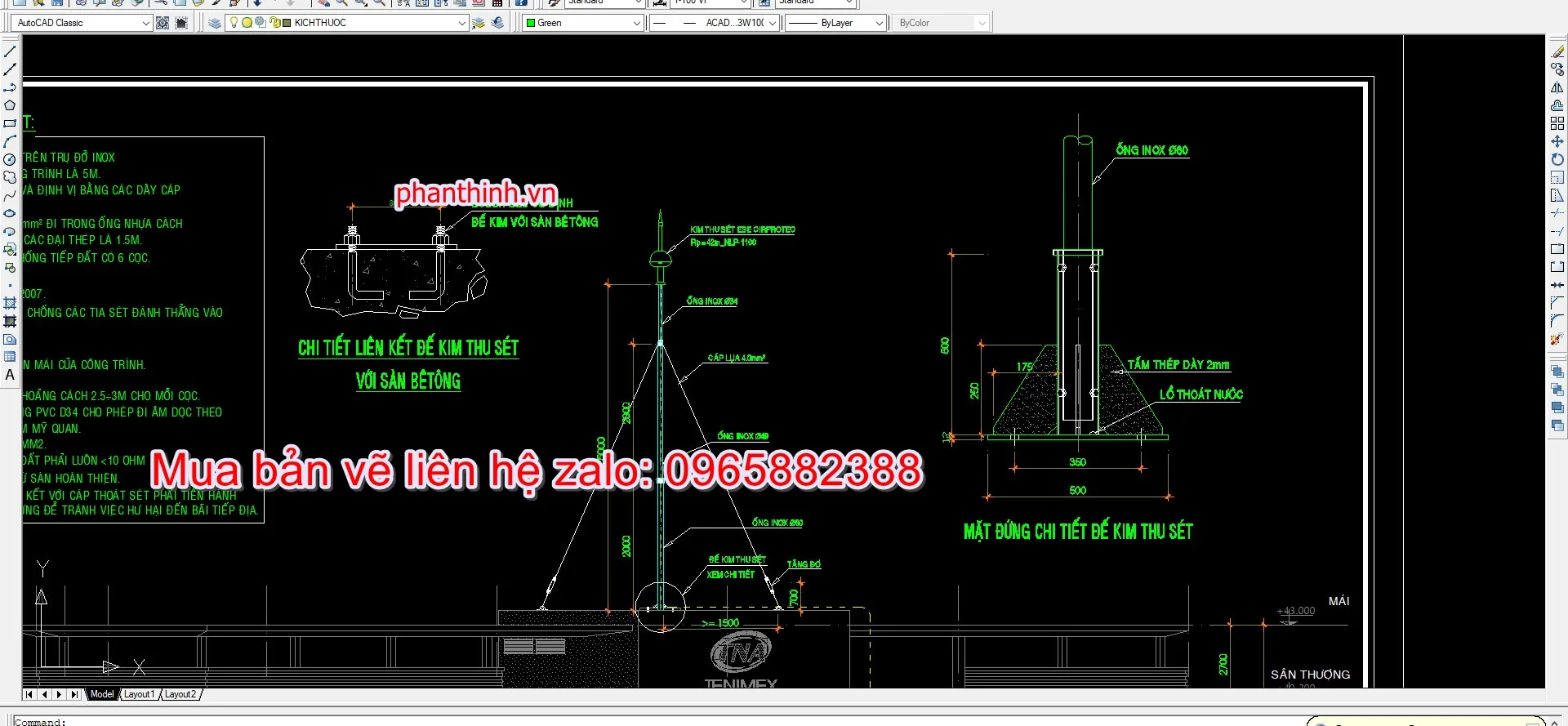Select the Move tool
This screenshot has width=1568, height=726.
pos(1557,141)
